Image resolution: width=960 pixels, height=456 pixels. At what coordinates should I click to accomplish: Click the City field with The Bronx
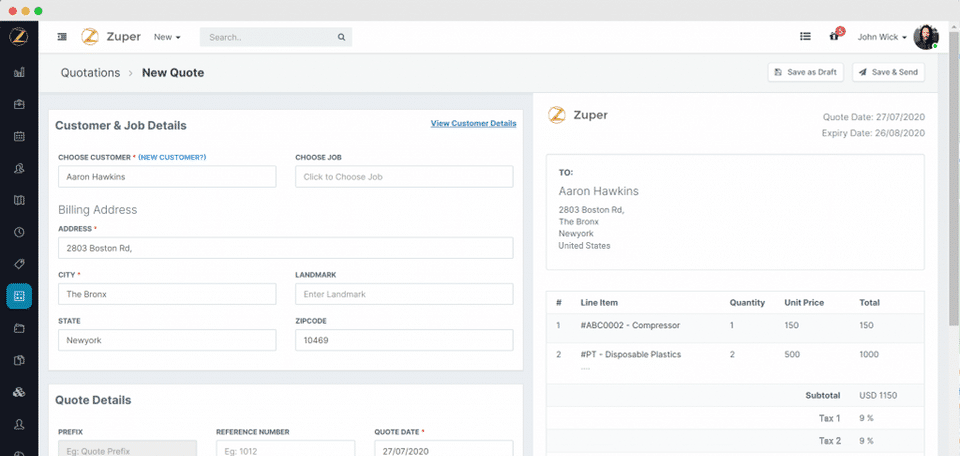click(167, 294)
